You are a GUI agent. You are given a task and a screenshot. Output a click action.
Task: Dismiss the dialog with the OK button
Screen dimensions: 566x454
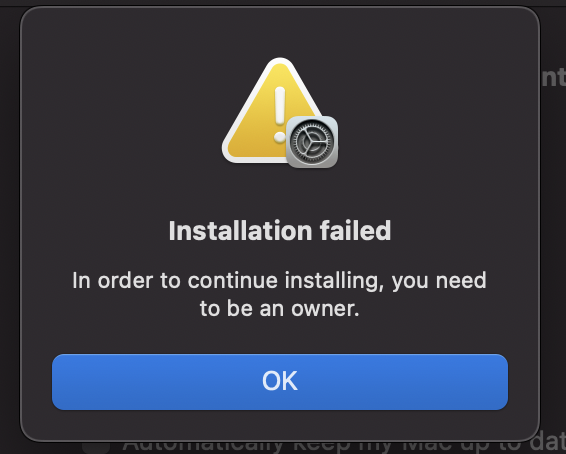tap(280, 382)
